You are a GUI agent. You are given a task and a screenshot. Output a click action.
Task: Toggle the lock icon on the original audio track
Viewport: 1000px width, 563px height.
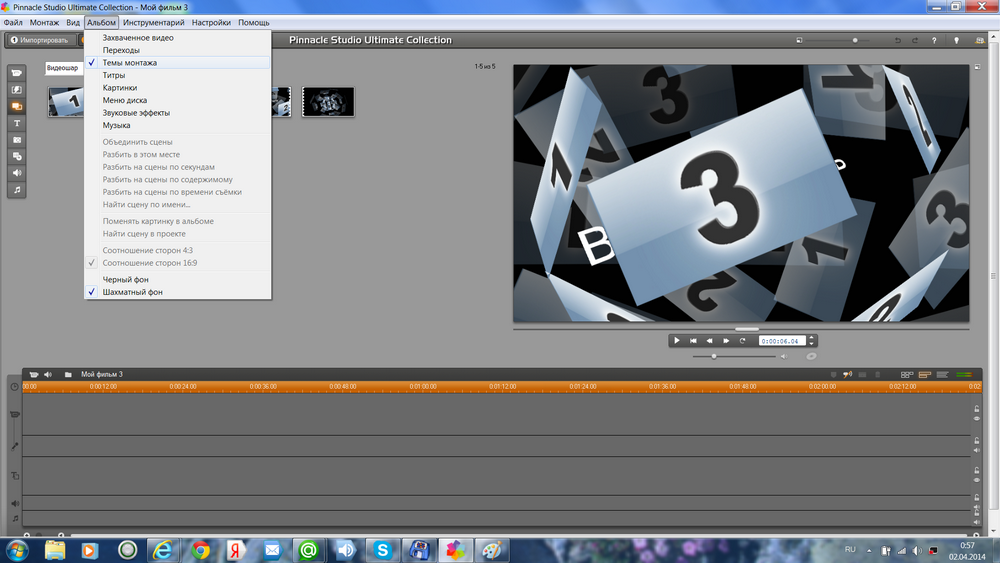click(976, 441)
